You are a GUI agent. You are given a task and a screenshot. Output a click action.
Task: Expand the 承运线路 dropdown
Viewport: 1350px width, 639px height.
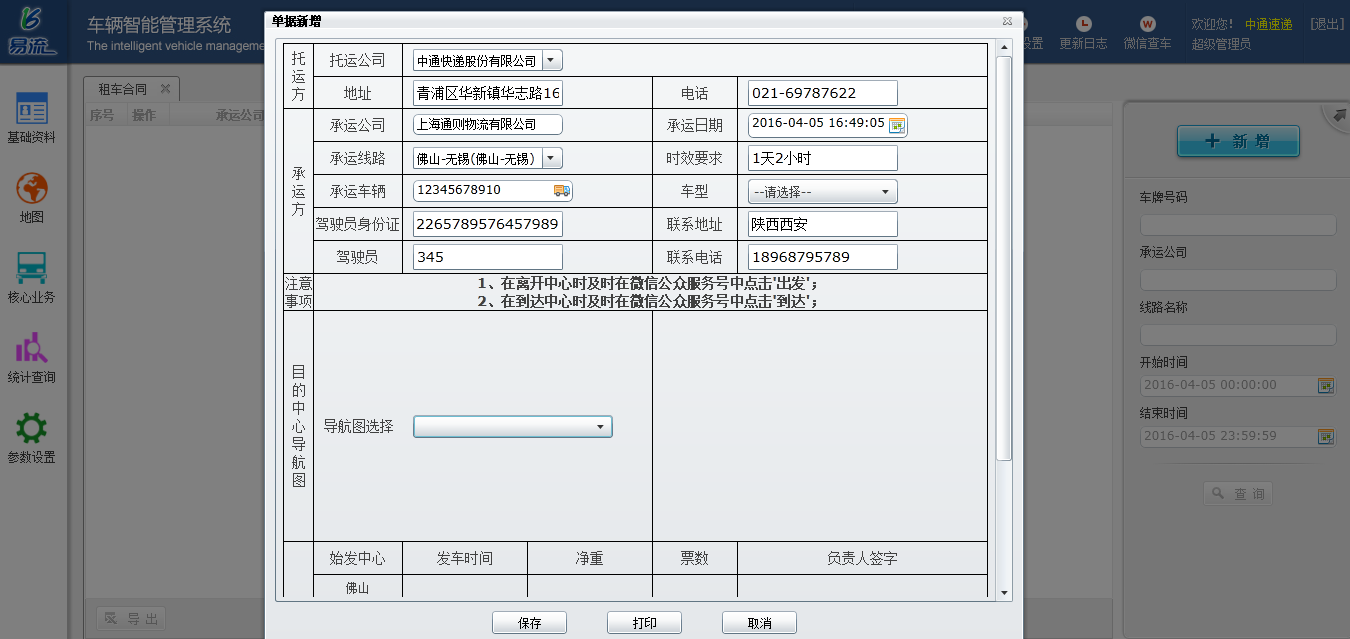click(552, 158)
